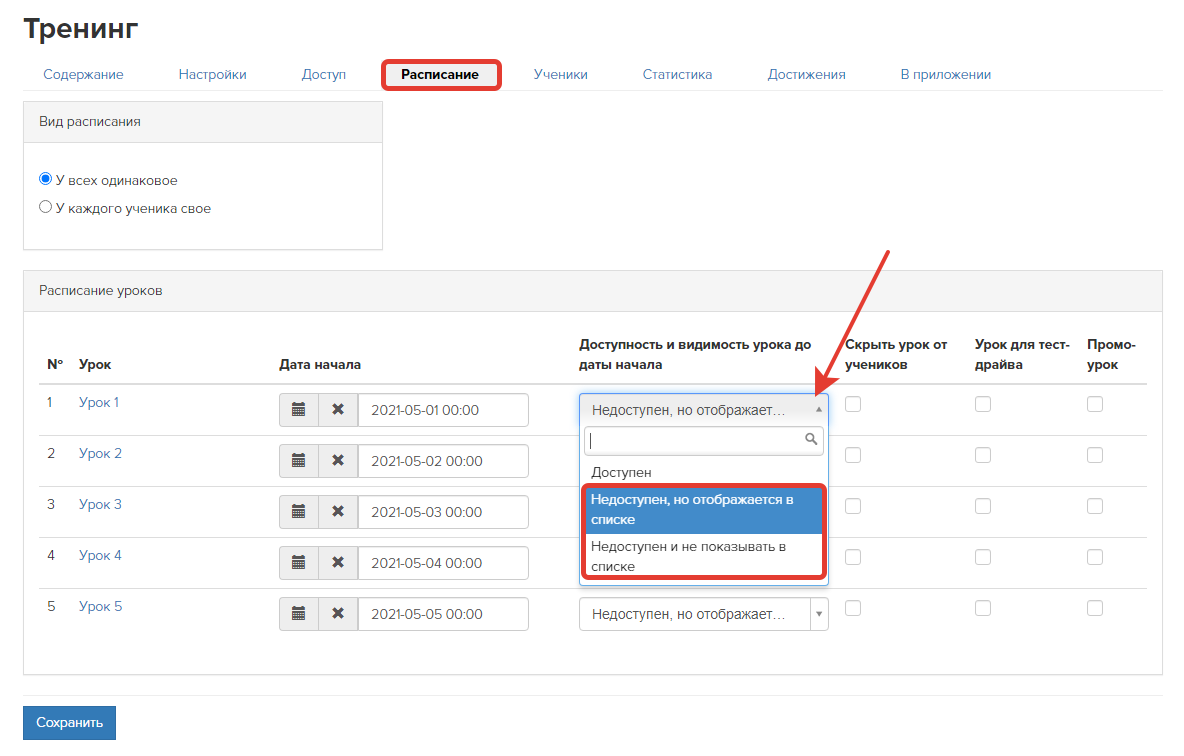Click the search magnifier in dropdown
The image size is (1184, 756).
point(811,439)
